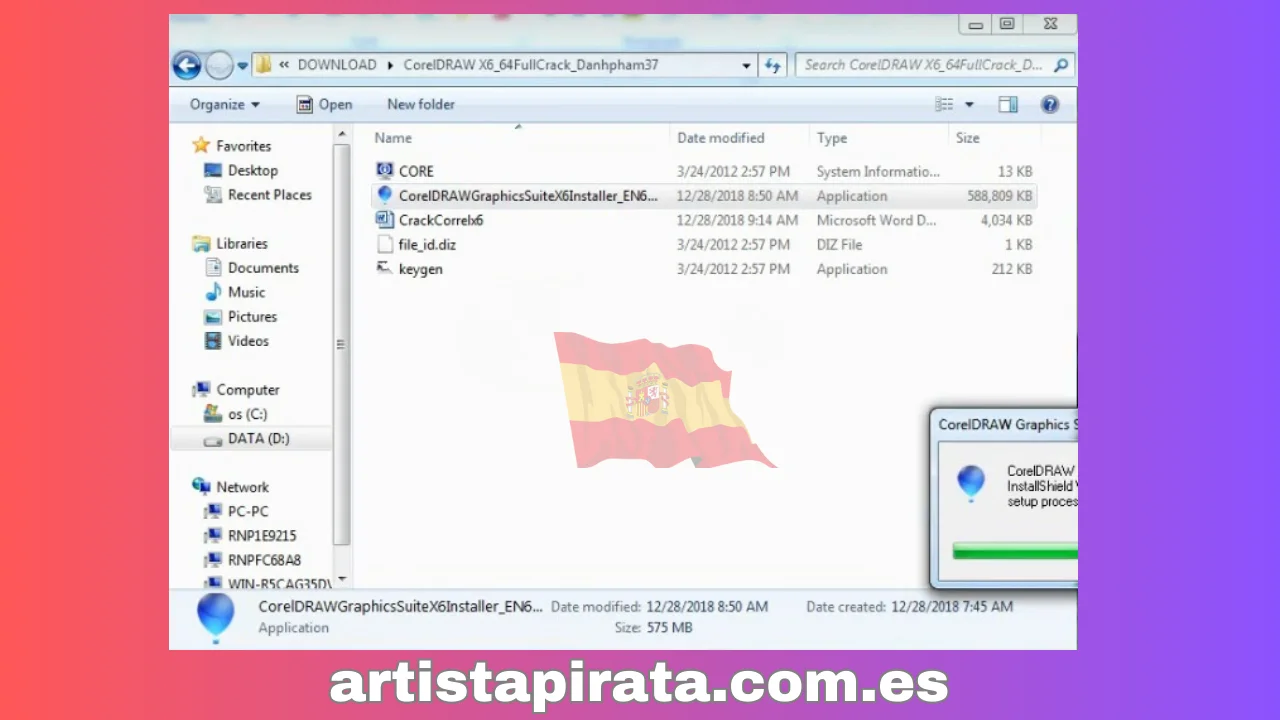Screen dimensions: 1280x720
Task: Select the CORE file icon
Action: point(385,171)
